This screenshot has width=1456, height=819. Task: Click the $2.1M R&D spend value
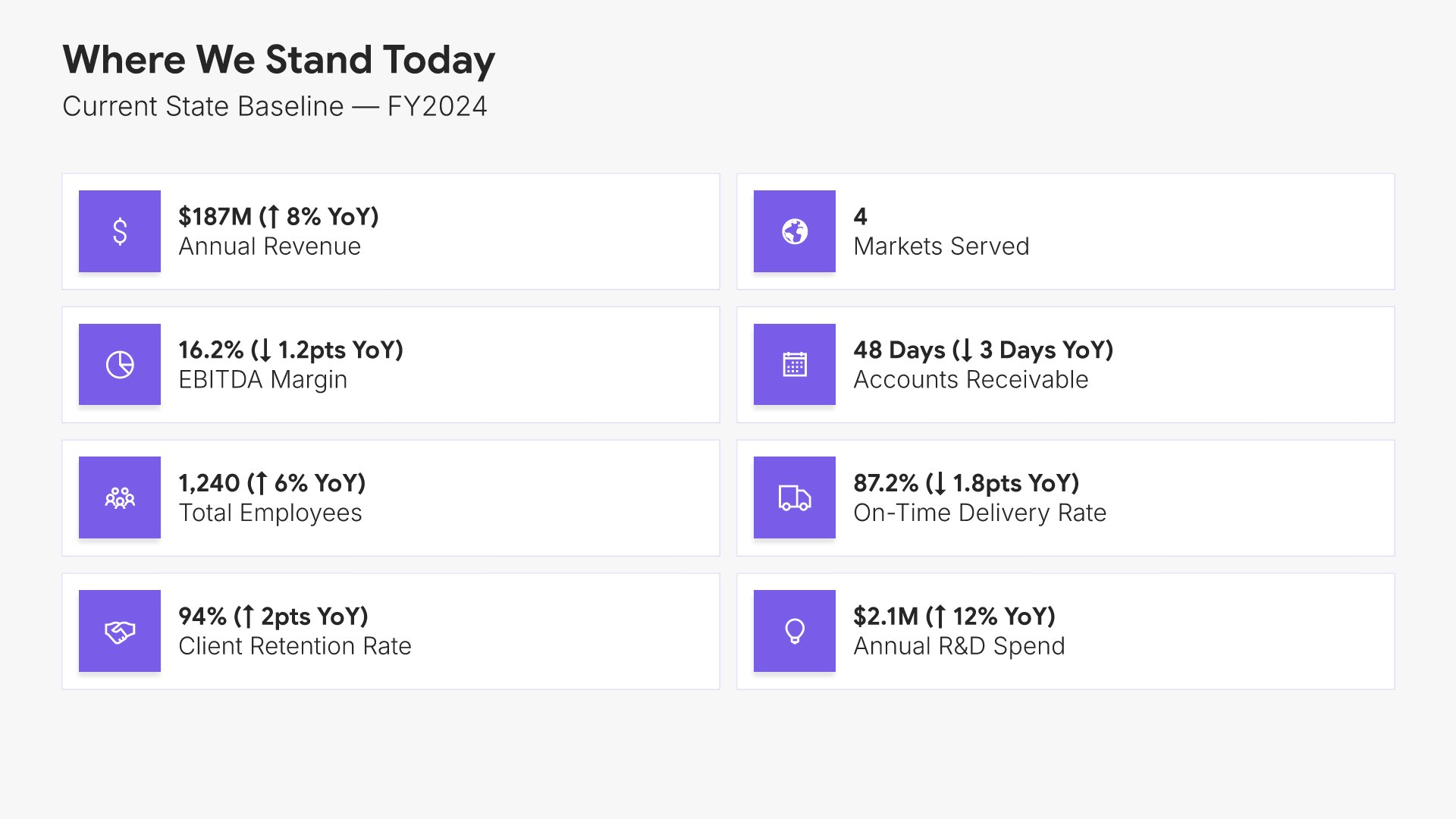(x=954, y=617)
